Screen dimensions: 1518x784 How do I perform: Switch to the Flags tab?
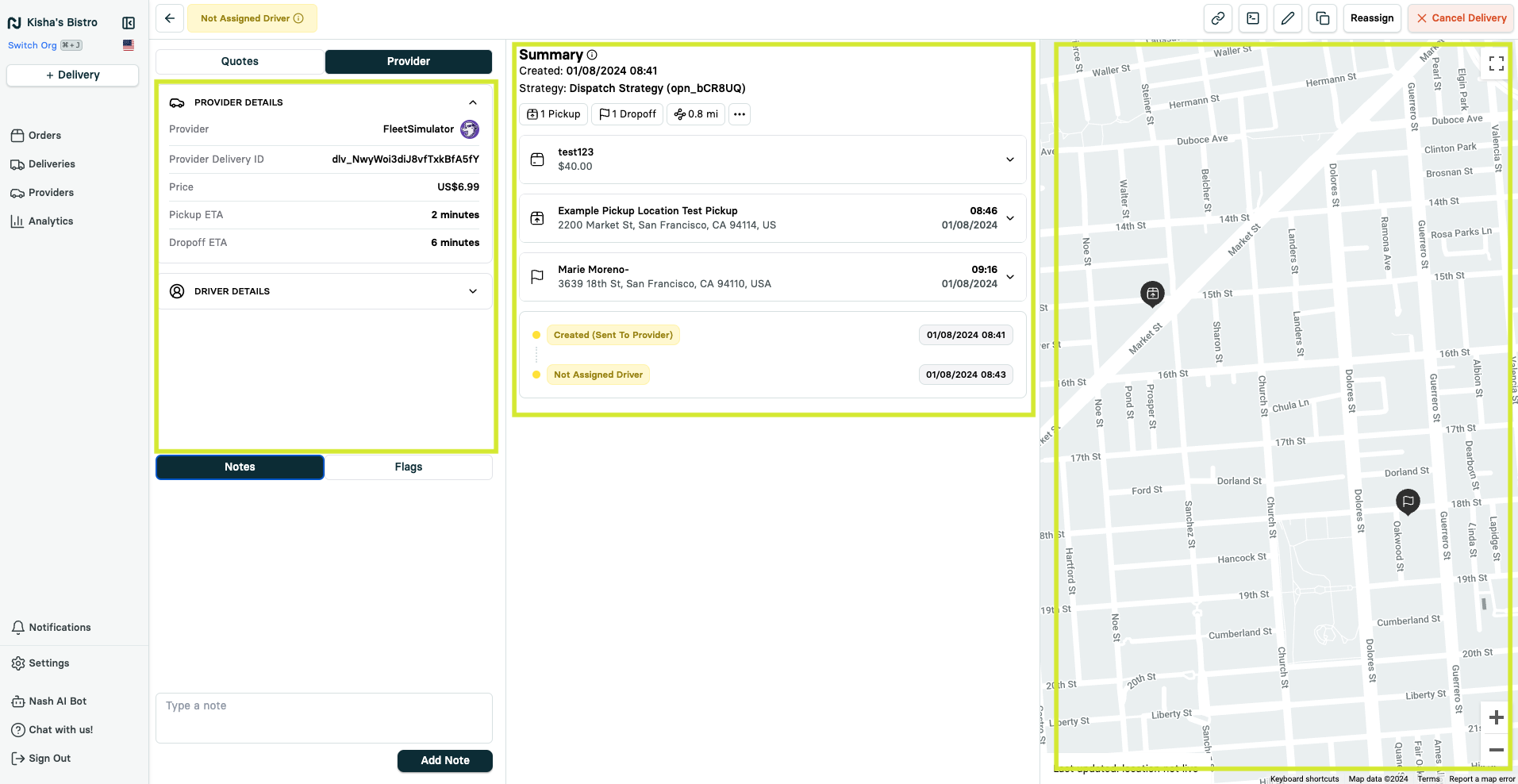(x=408, y=467)
